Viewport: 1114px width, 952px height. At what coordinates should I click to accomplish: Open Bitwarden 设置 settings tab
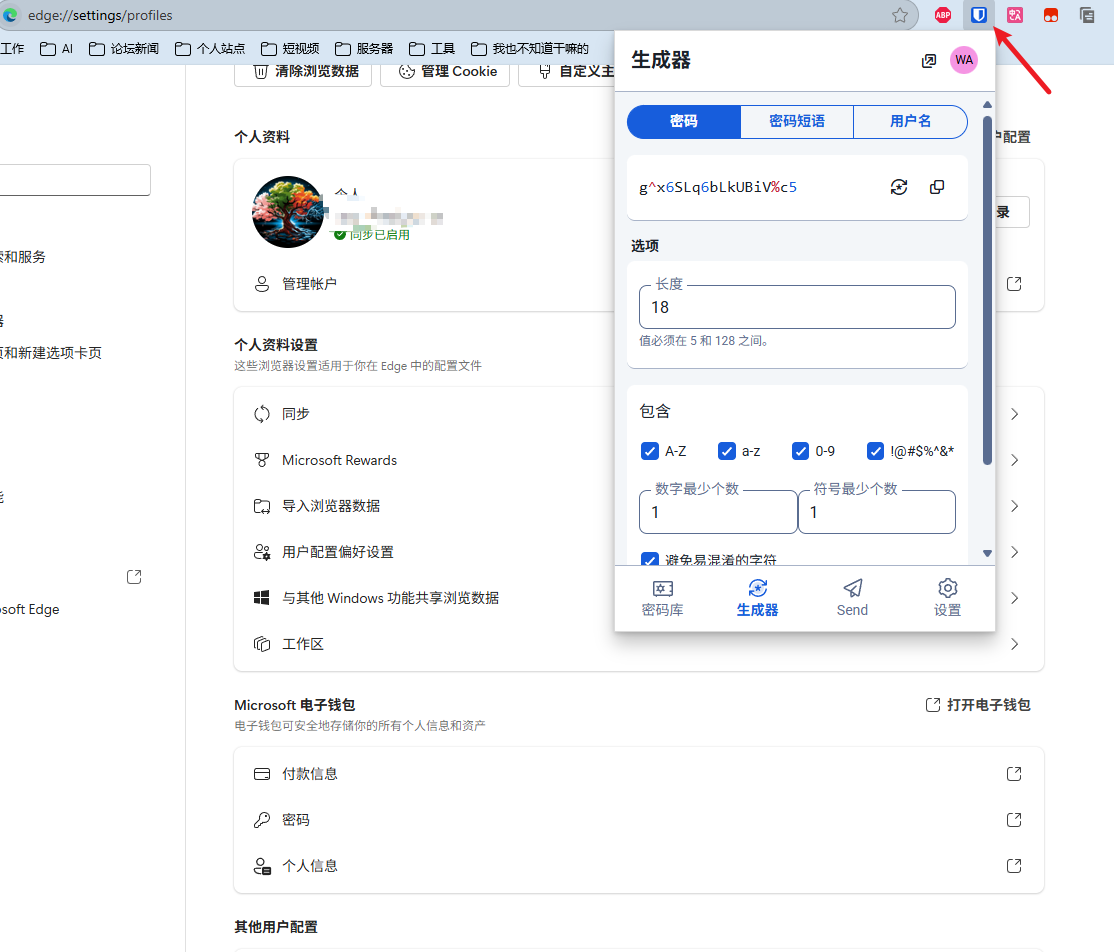pos(947,597)
